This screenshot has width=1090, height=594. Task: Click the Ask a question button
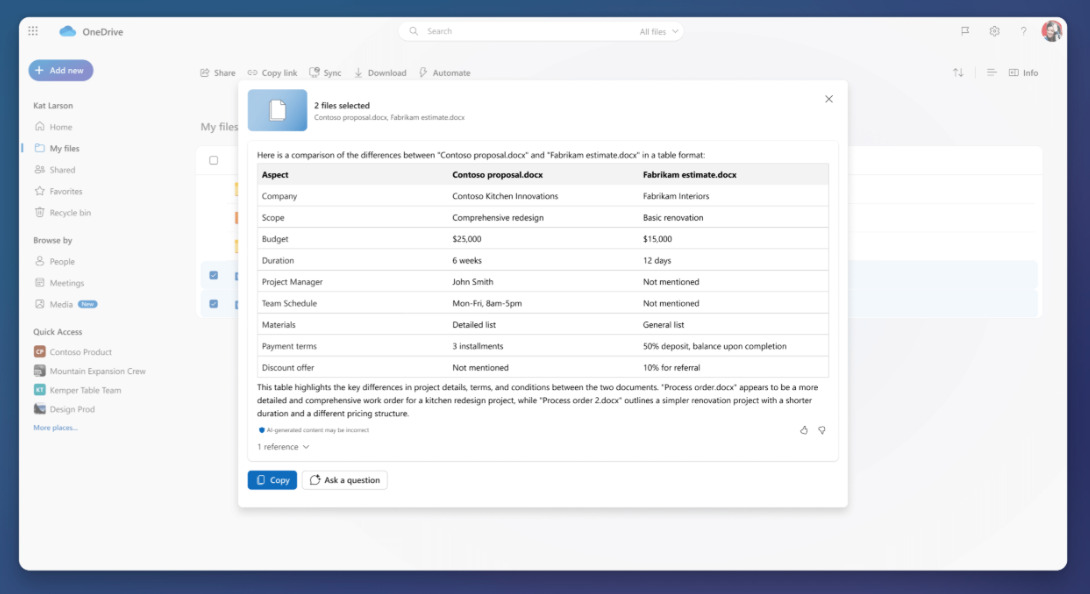coord(345,480)
